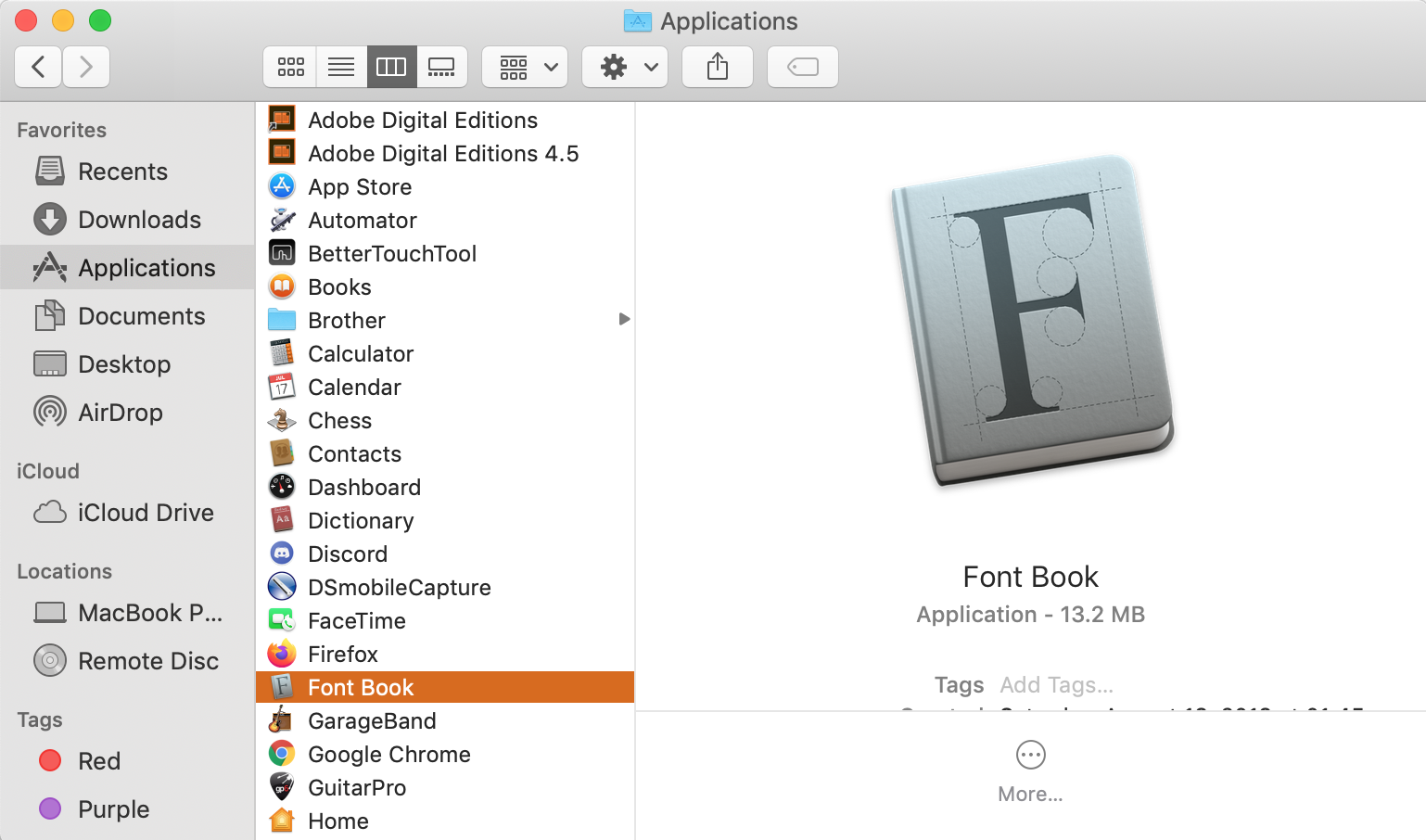Screen dimensions: 1426x840
Task: Switch to gallery view
Action: coord(441,67)
